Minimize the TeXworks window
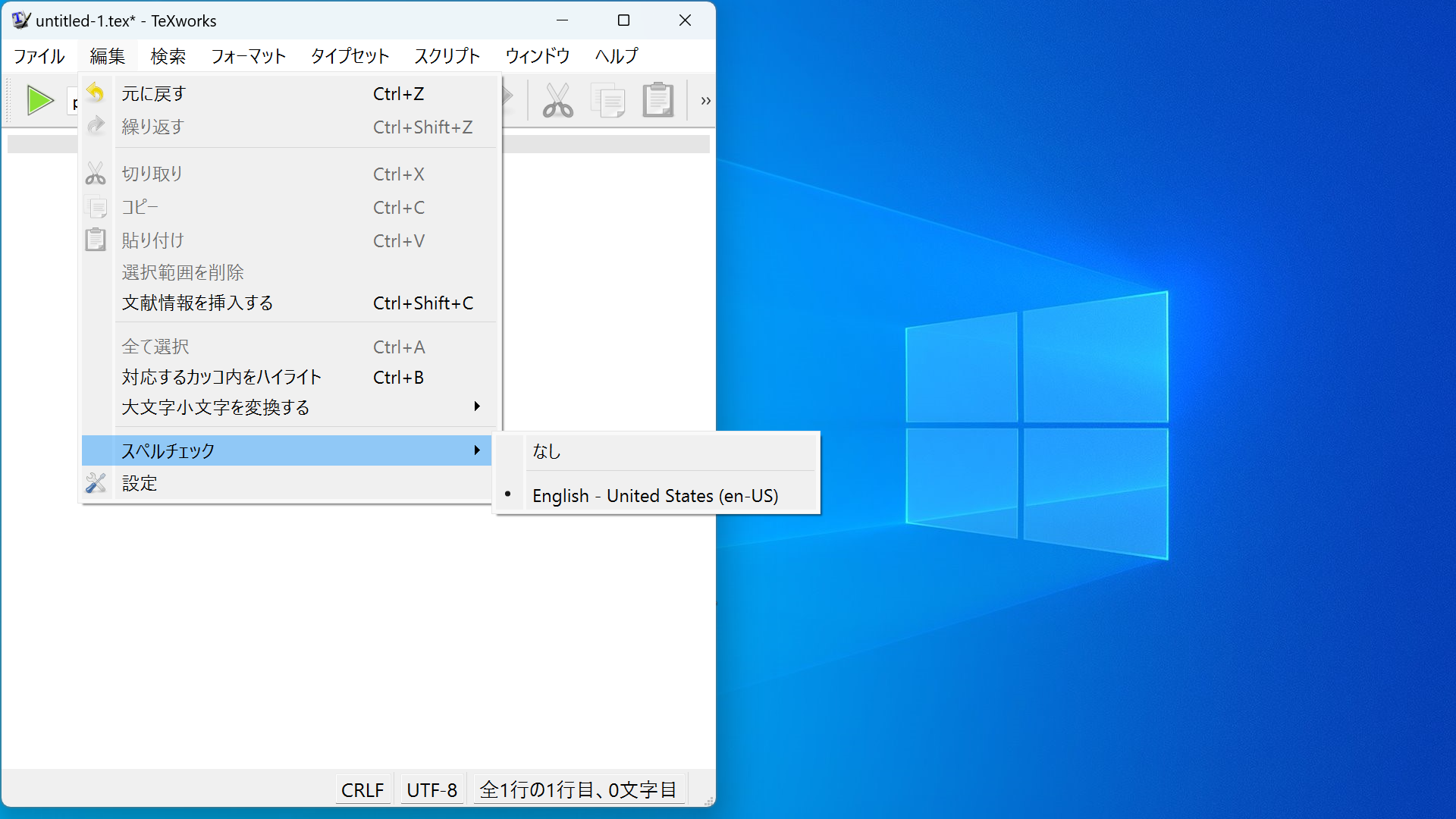The width and height of the screenshot is (1456, 819). tap(562, 20)
